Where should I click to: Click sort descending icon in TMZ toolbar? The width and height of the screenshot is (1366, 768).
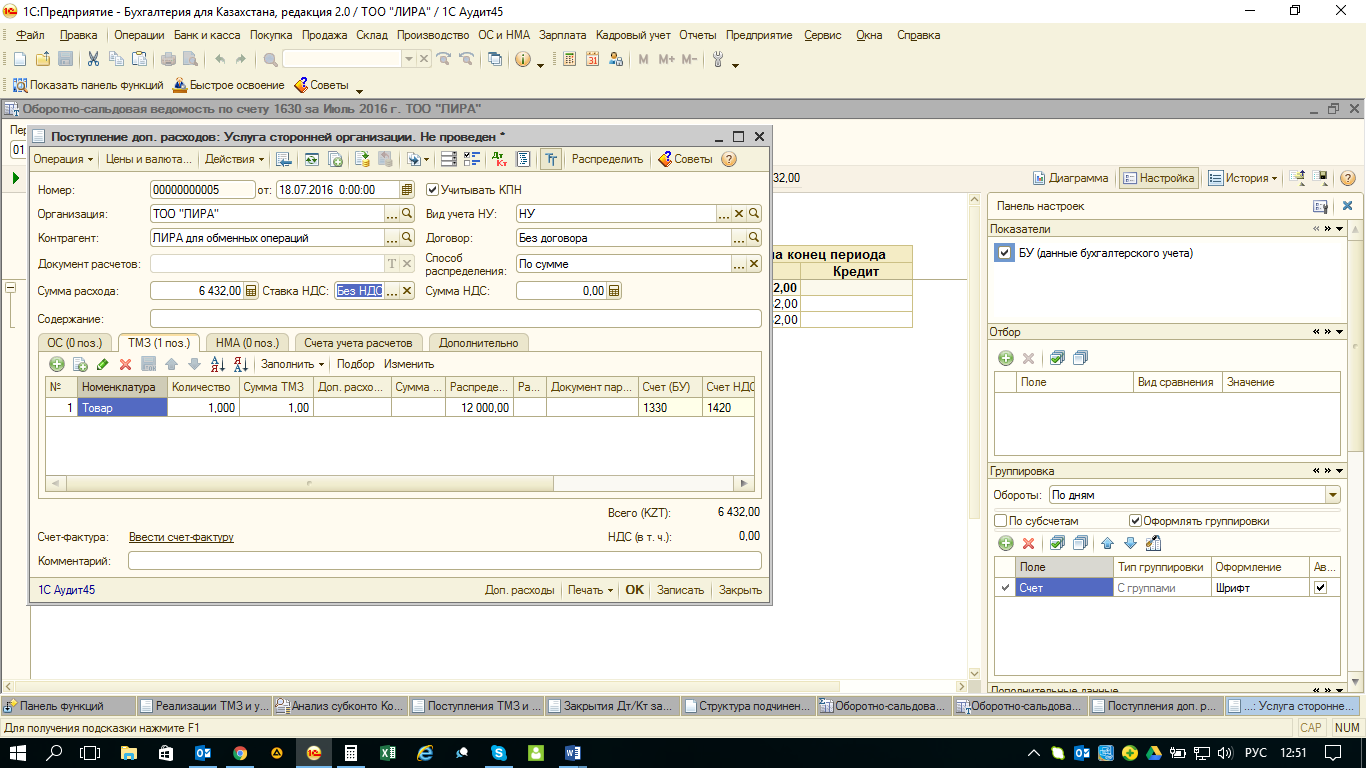pos(241,364)
